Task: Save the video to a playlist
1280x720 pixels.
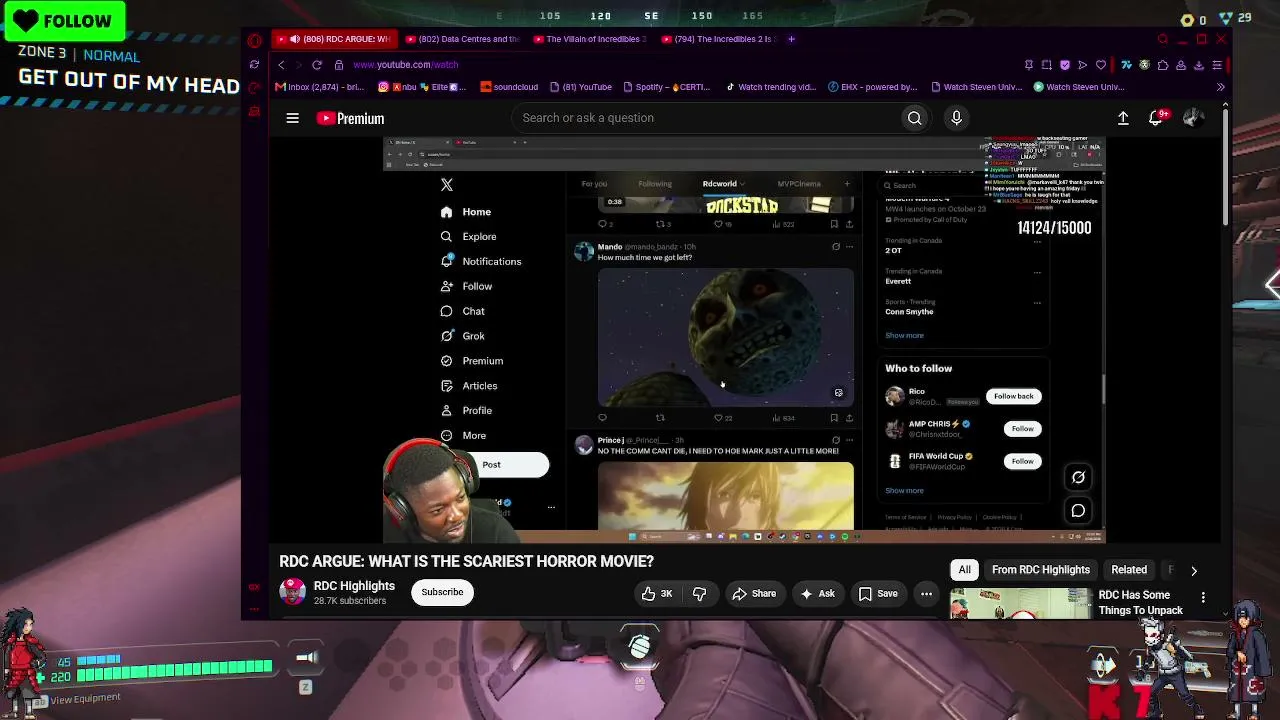Action: 878,594
